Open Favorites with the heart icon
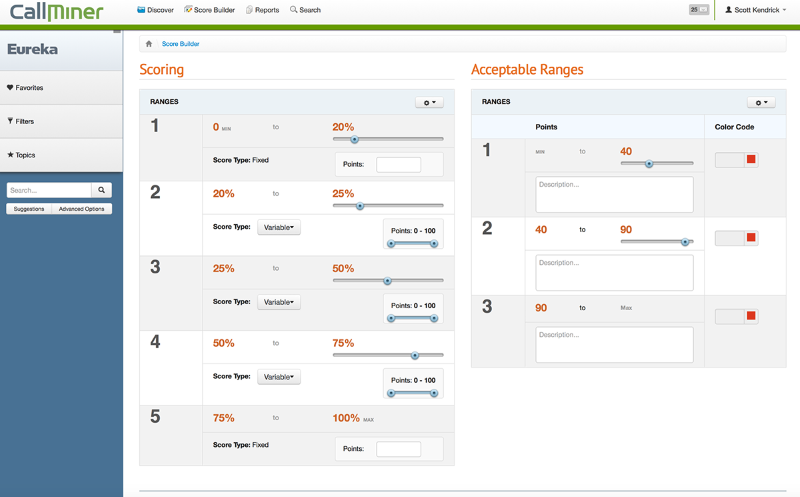 click(x=26, y=88)
